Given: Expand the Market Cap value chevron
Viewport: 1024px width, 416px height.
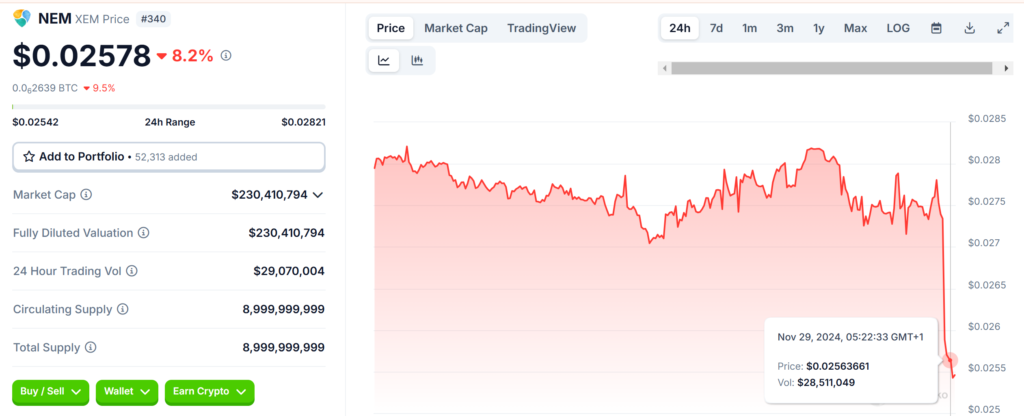Looking at the screenshot, I should (x=318, y=195).
